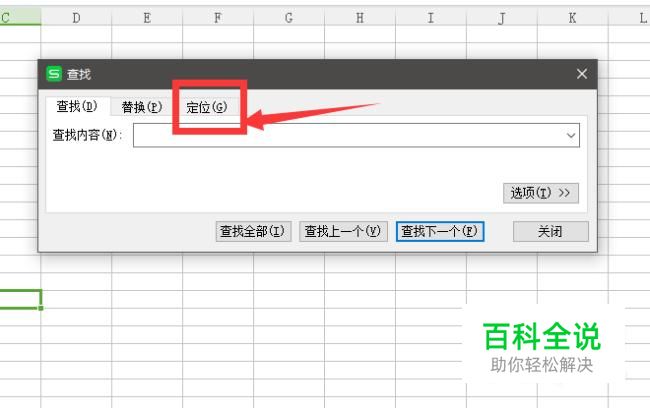650x408 pixels.
Task: Expand options with 选项(T) button
Action: tap(541, 193)
